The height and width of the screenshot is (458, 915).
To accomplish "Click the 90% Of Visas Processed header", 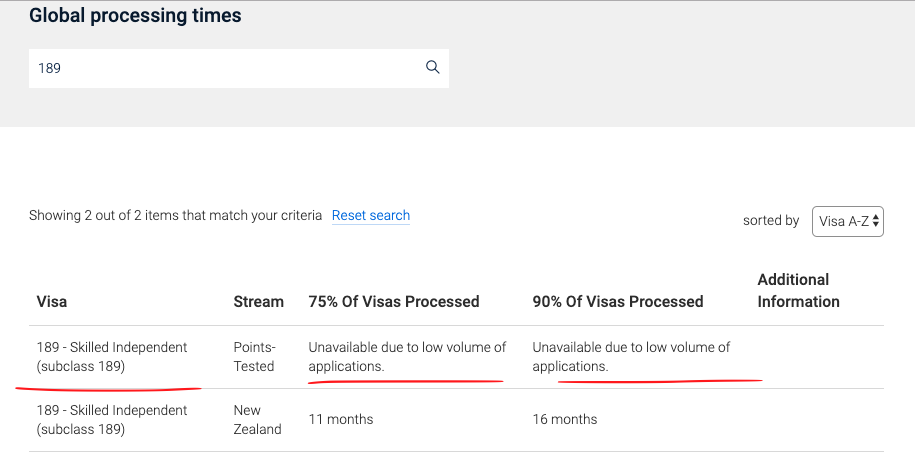I will [617, 302].
